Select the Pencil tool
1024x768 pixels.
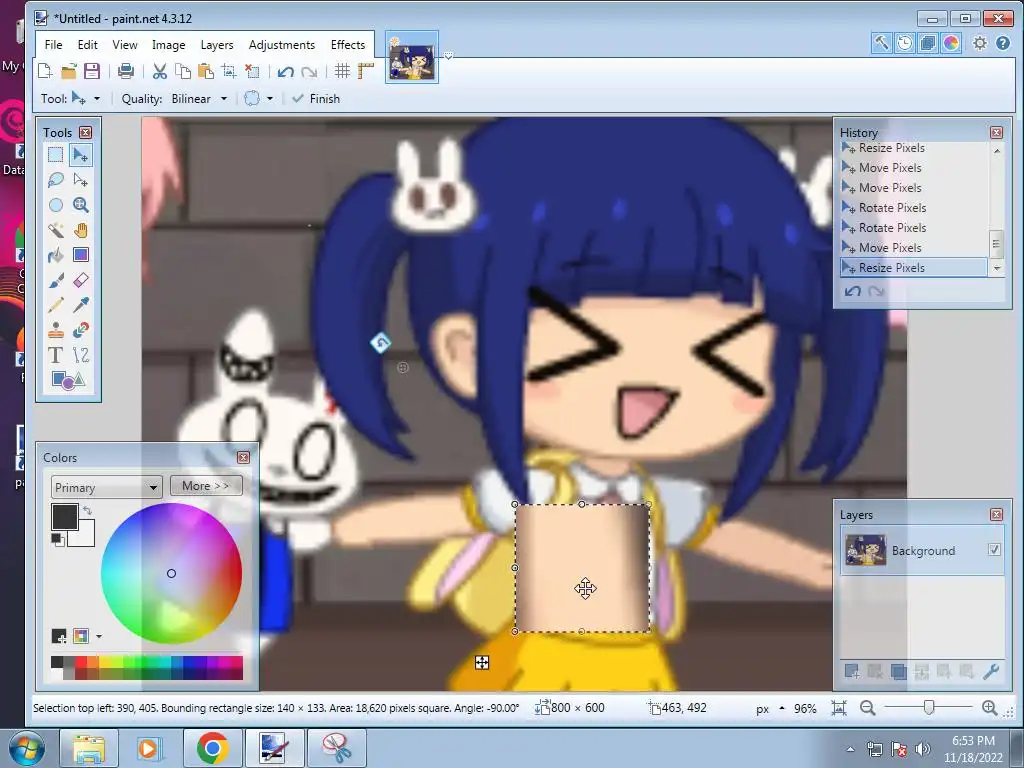coord(56,305)
